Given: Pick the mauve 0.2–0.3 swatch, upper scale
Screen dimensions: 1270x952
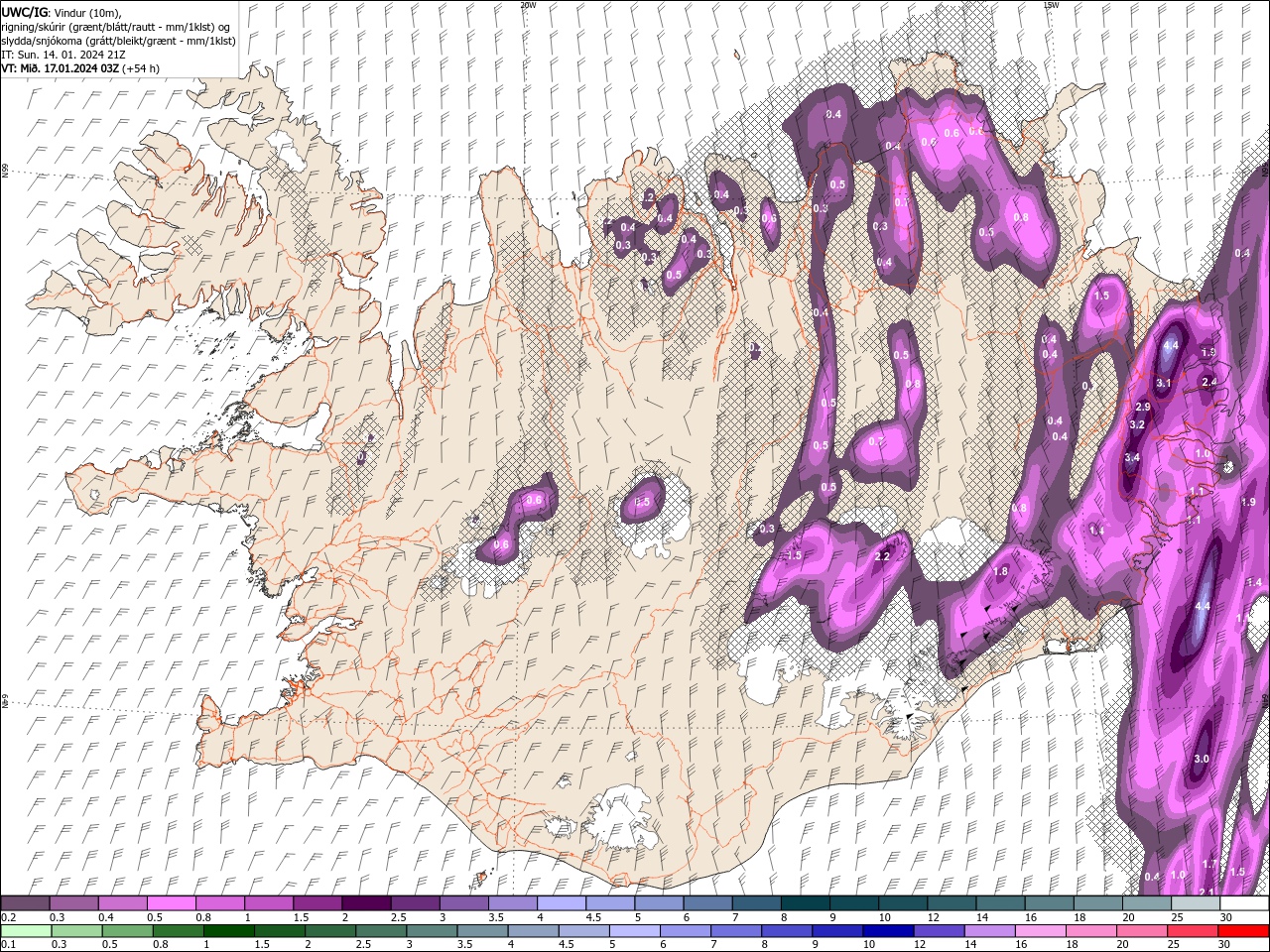Looking at the screenshot, I should (x=25, y=903).
